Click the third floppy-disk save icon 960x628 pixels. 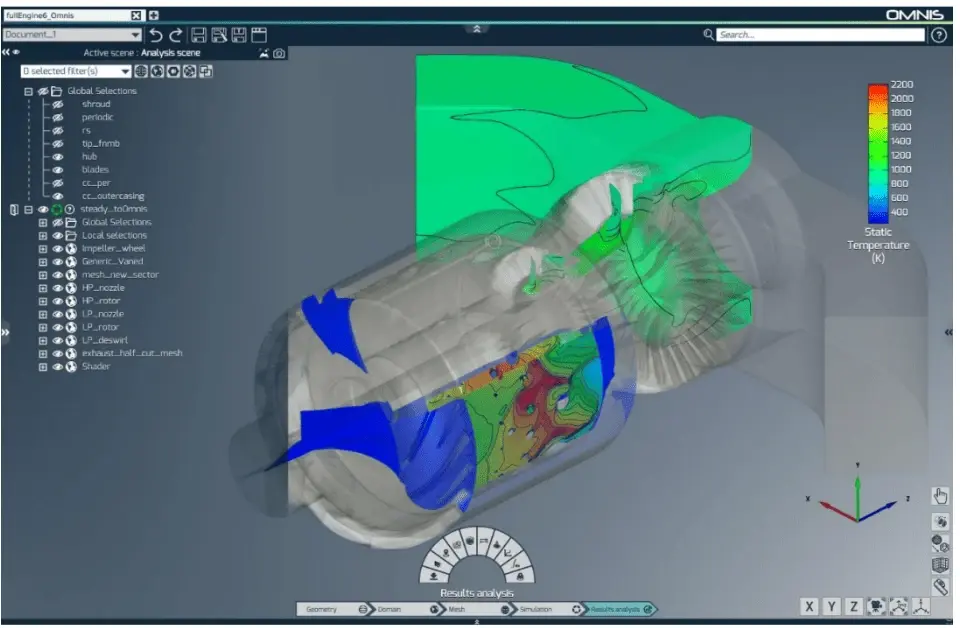click(239, 35)
